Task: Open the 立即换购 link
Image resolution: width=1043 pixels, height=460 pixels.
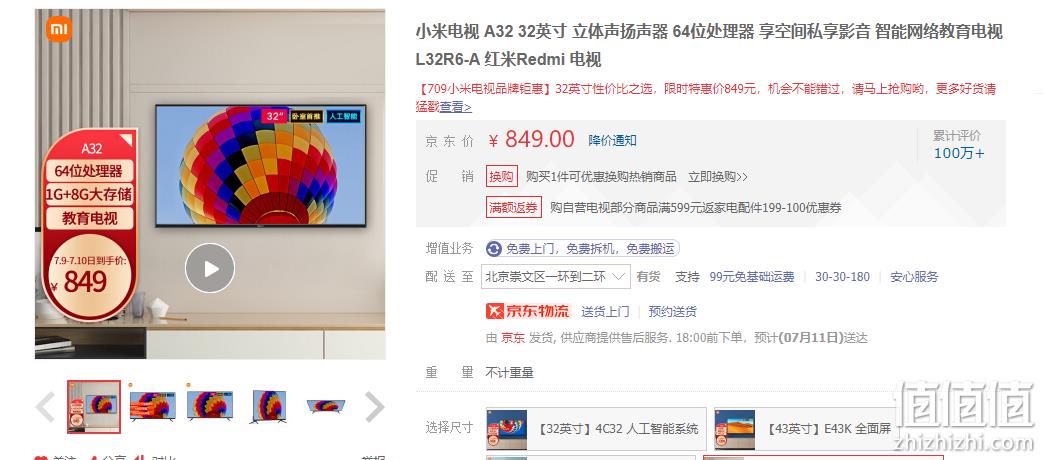Action: pos(718,177)
